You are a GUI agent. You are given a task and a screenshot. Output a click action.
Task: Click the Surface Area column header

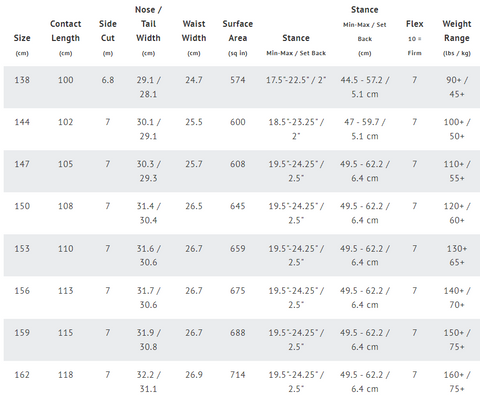click(238, 38)
